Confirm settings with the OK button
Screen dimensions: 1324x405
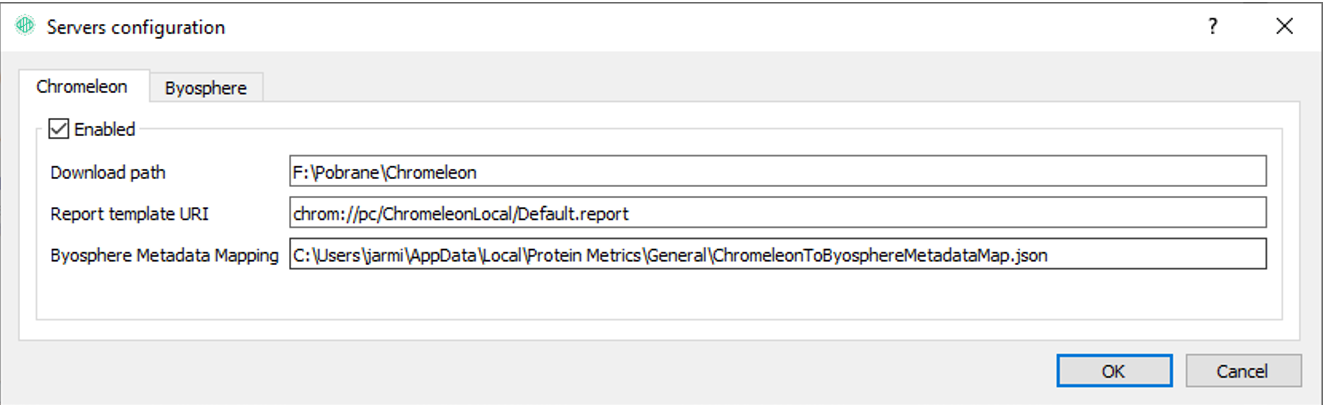pos(1114,371)
